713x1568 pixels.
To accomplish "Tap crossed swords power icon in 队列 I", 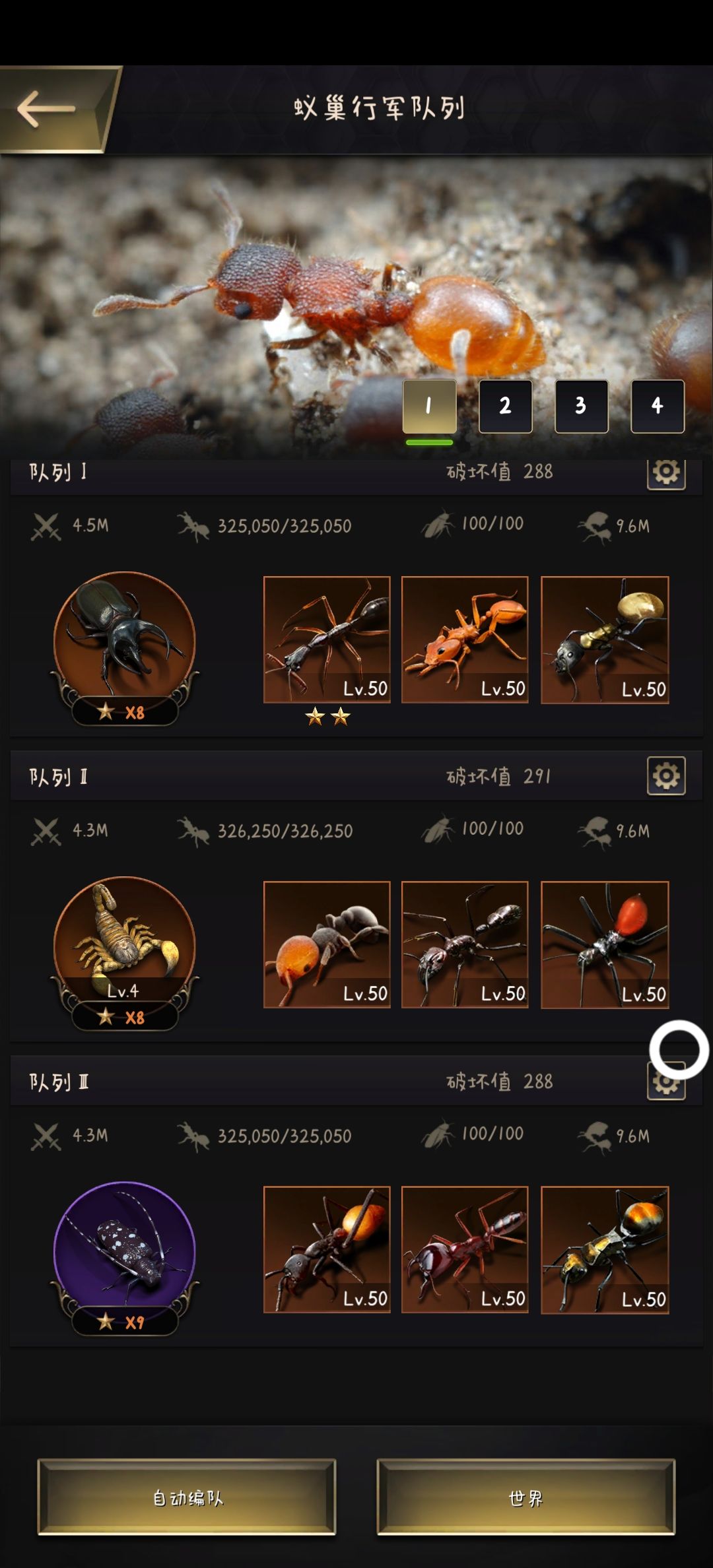I will pos(46,526).
